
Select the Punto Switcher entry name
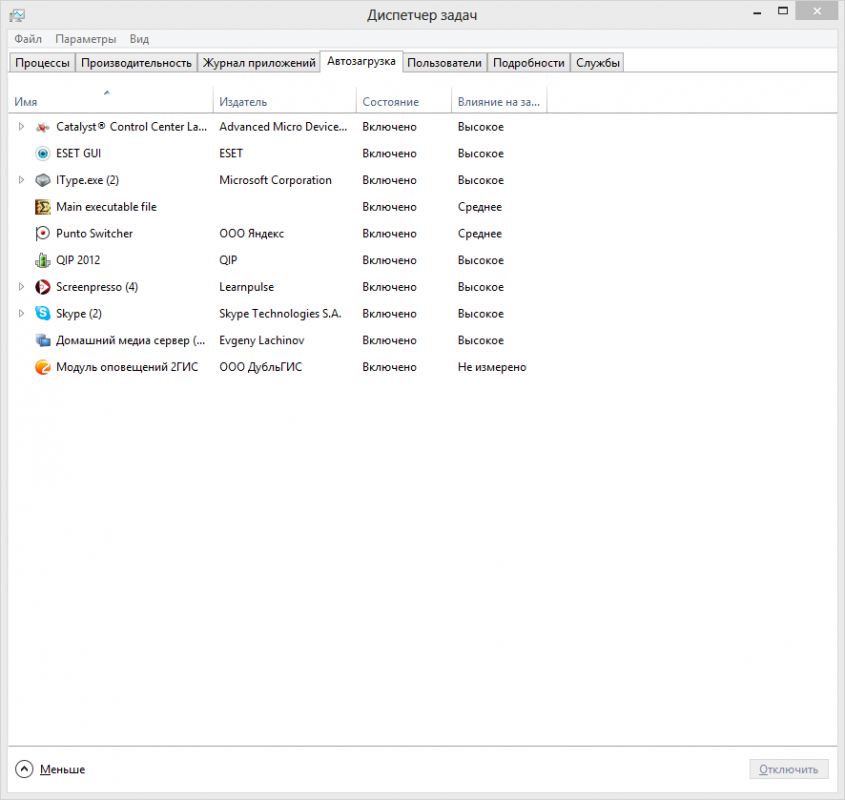click(94, 233)
